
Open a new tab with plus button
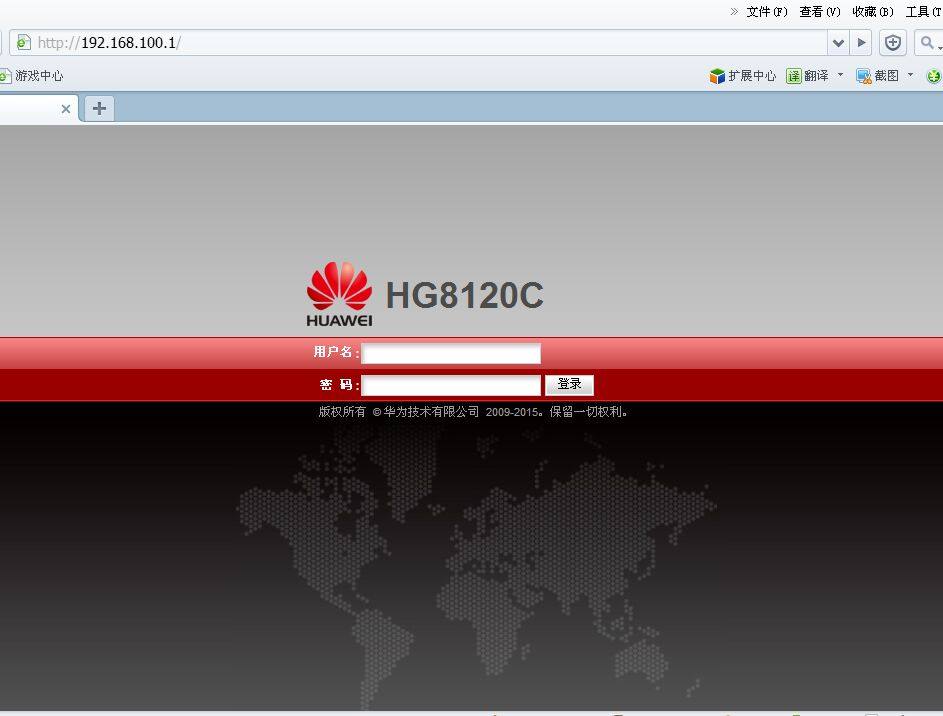99,108
